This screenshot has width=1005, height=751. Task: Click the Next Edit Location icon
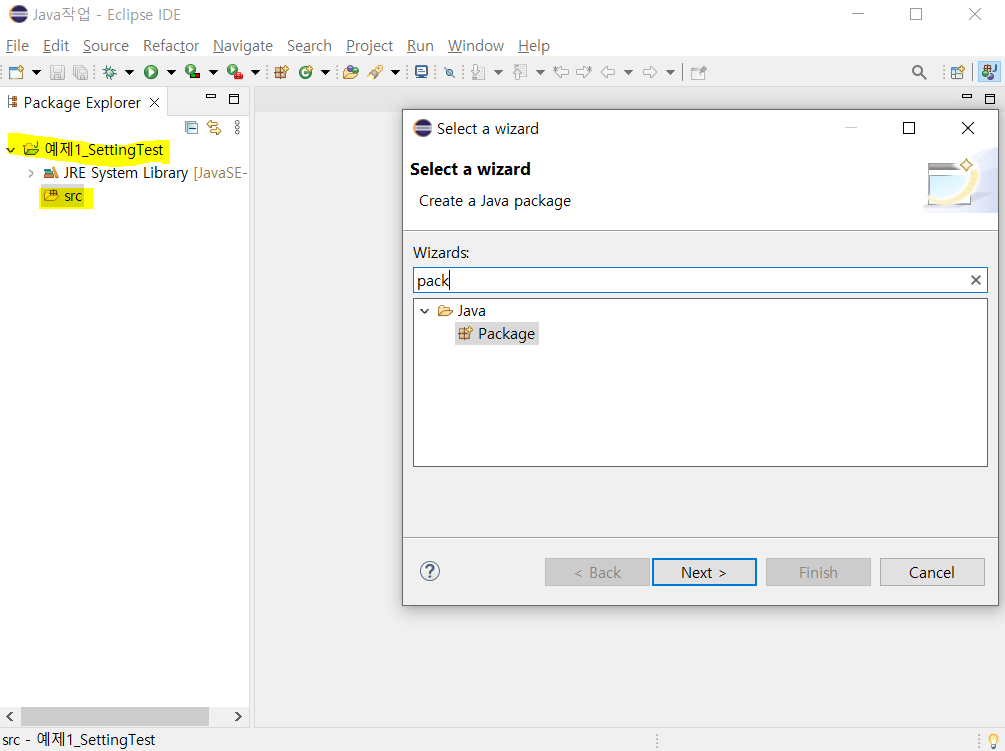(x=584, y=72)
